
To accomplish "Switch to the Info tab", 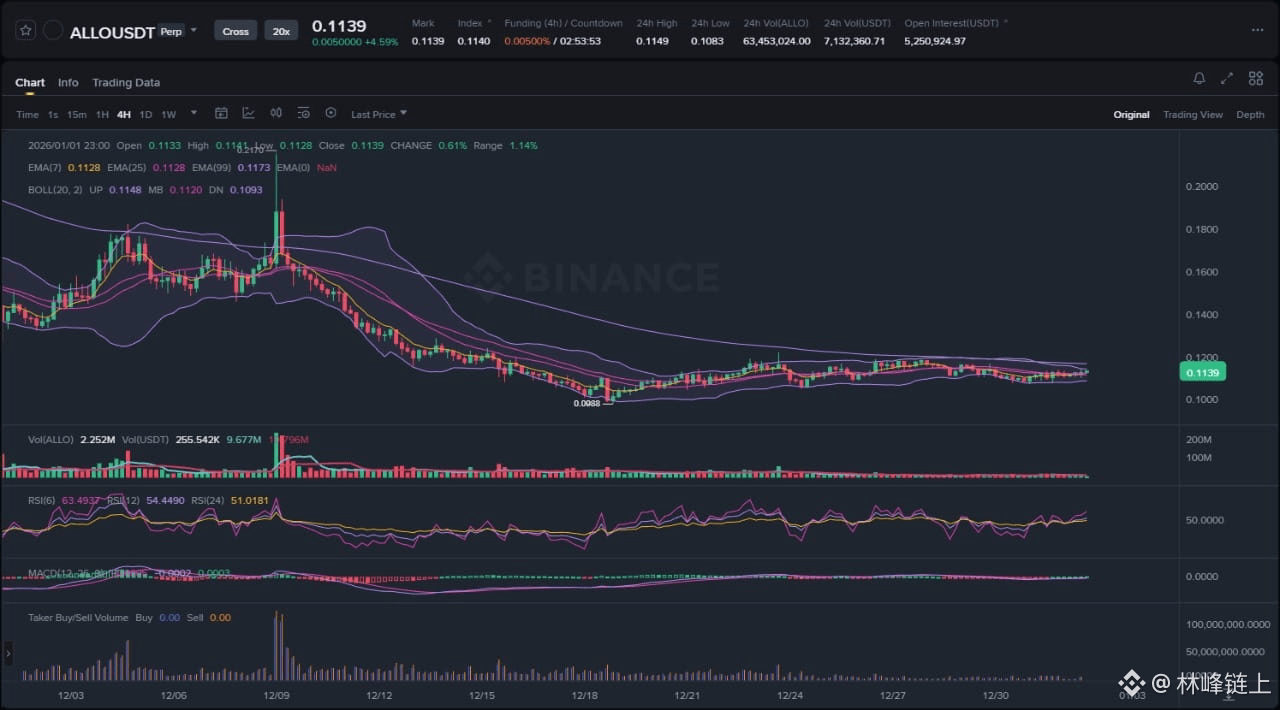I will pos(68,83).
